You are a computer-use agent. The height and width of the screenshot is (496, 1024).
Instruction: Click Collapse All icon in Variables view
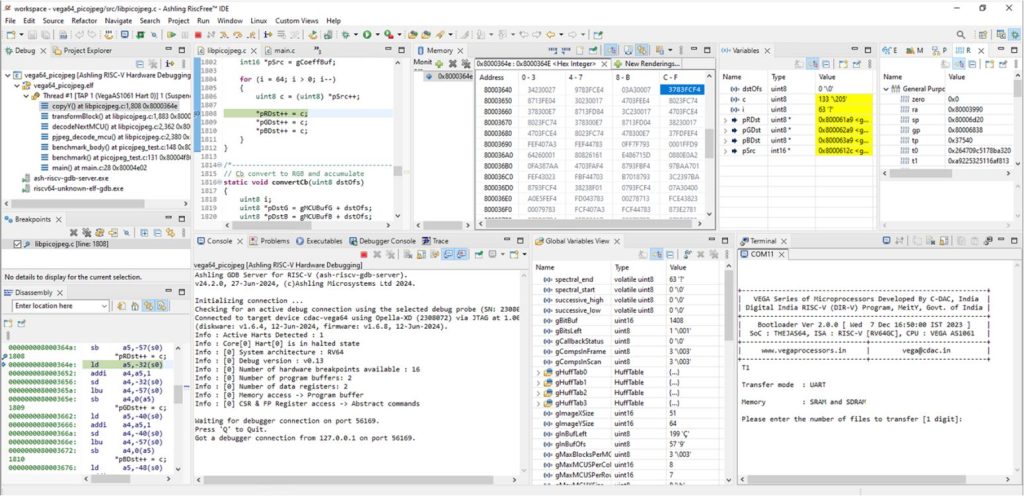coord(825,64)
